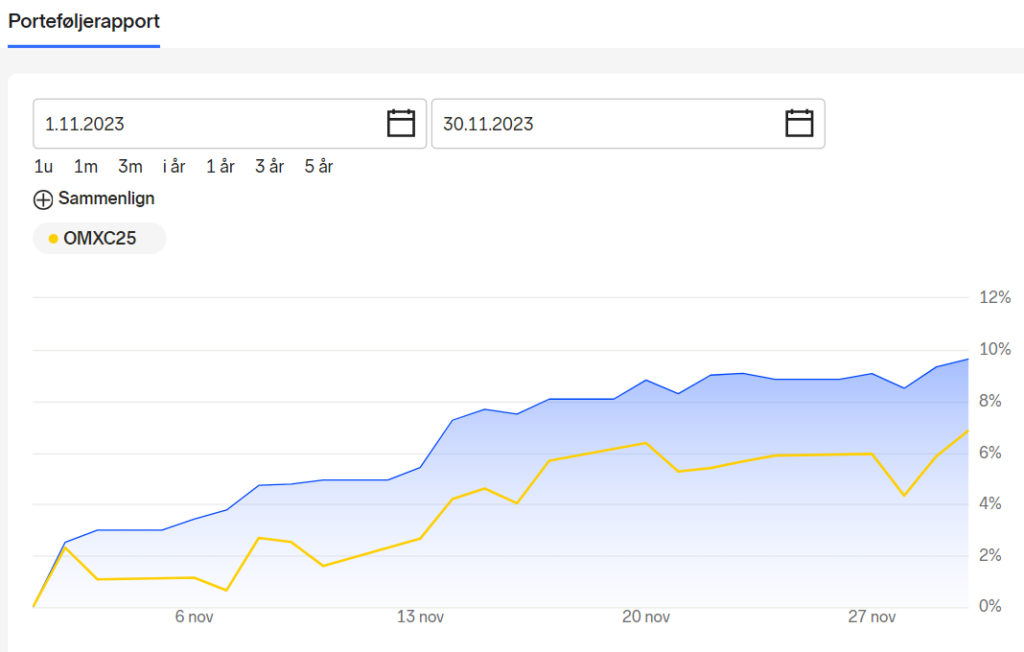The image size is (1024, 652).
Task: Select the 3m time range
Action: coord(130,167)
